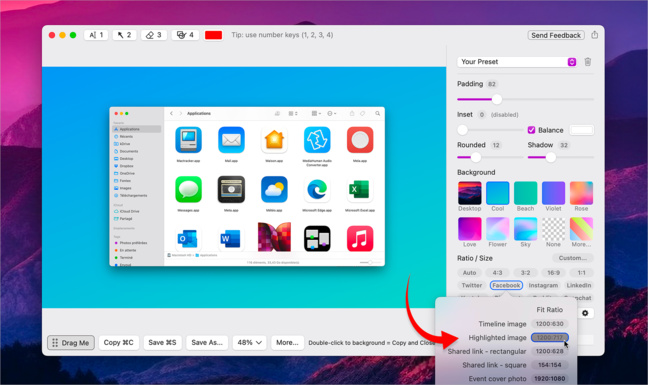This screenshot has height=385, width=648.
Task: Click the Save As... button
Action: click(207, 342)
